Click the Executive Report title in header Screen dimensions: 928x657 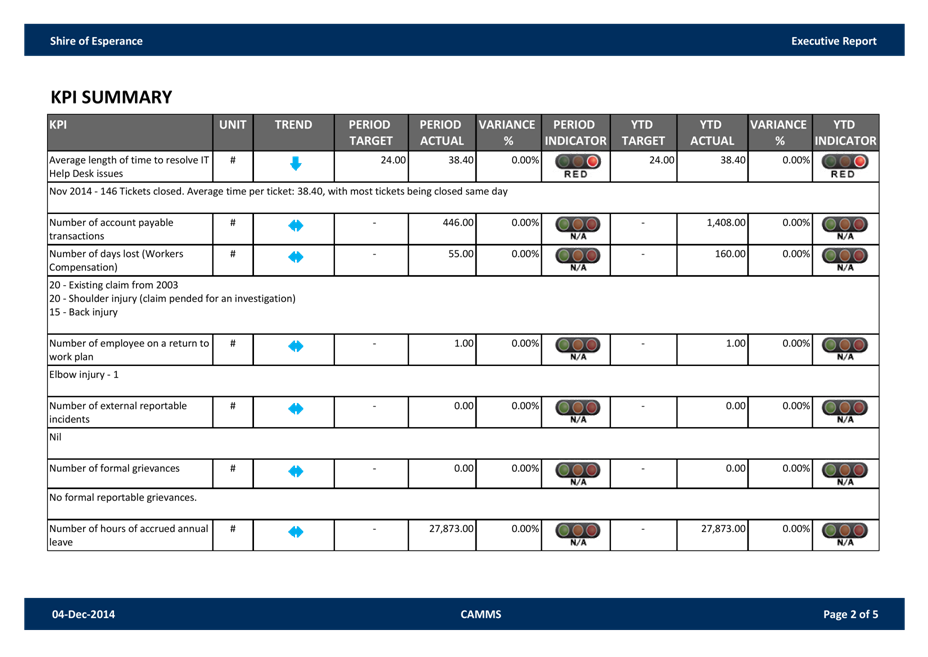833,41
